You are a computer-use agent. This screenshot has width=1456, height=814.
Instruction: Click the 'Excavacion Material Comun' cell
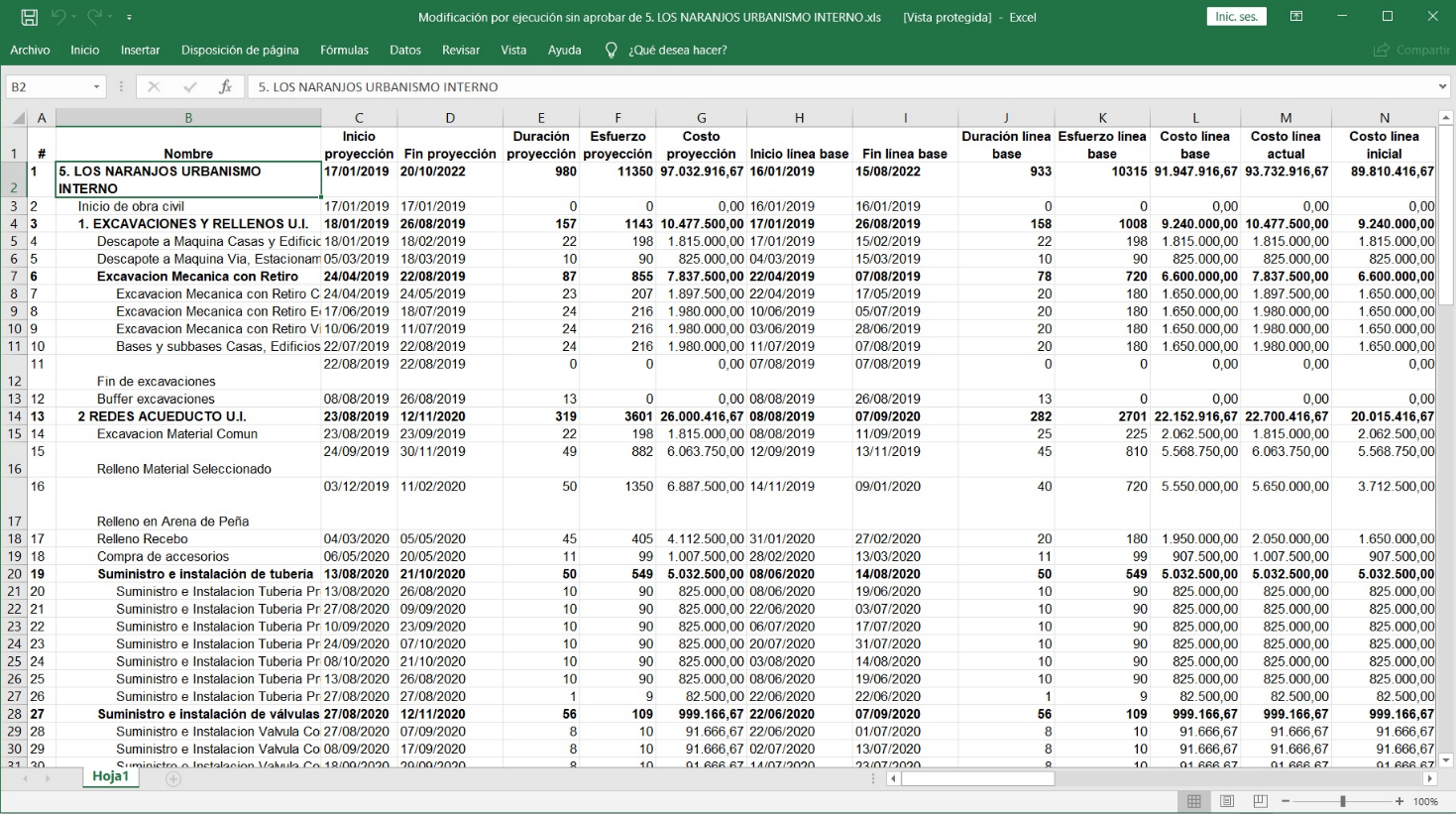tap(188, 434)
